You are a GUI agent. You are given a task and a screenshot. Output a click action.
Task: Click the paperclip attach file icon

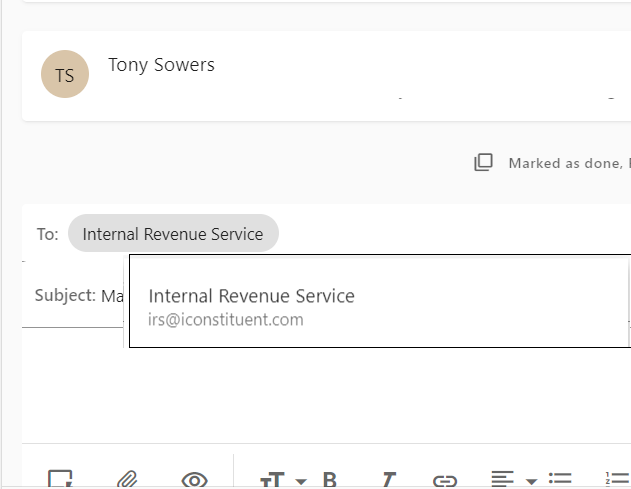pos(127,479)
